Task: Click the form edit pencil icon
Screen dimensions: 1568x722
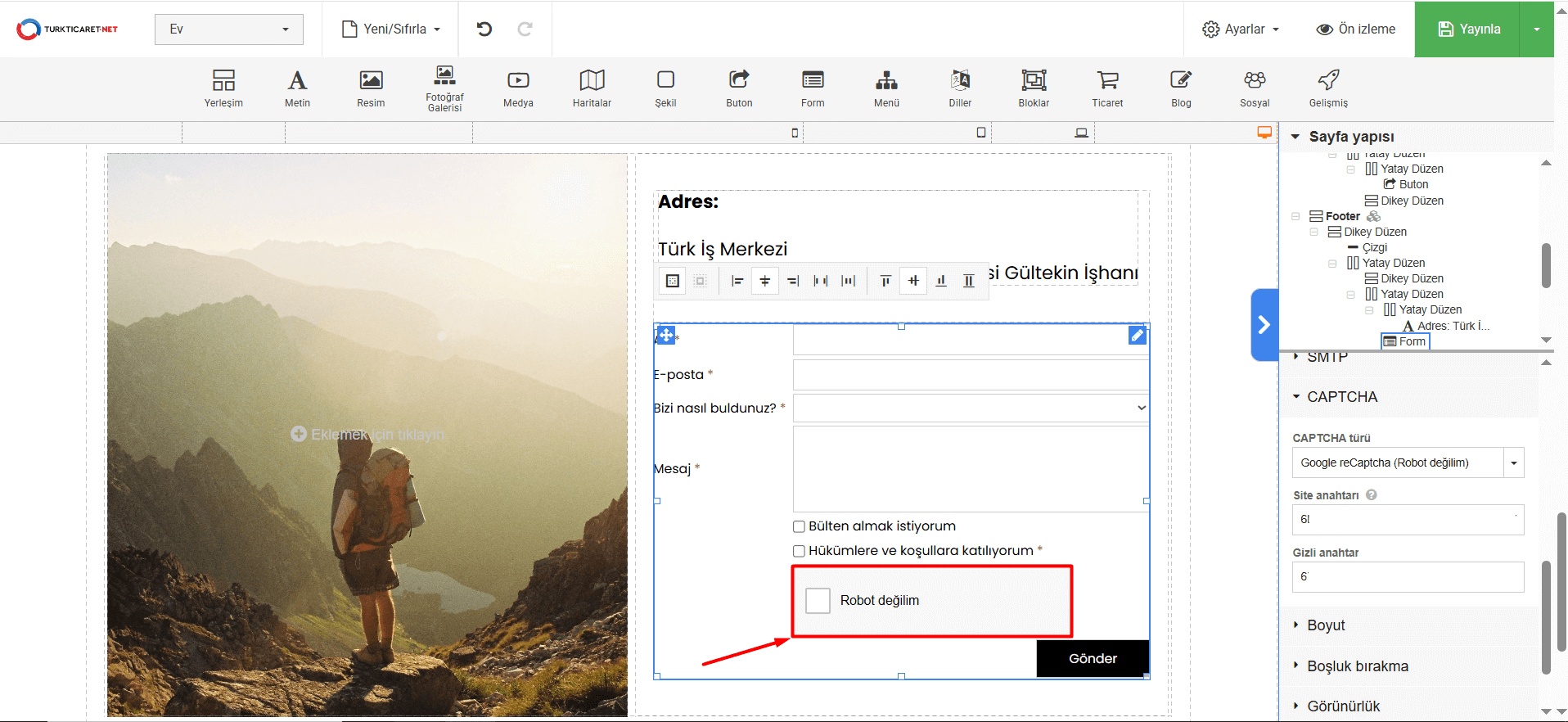Action: 1137,335
